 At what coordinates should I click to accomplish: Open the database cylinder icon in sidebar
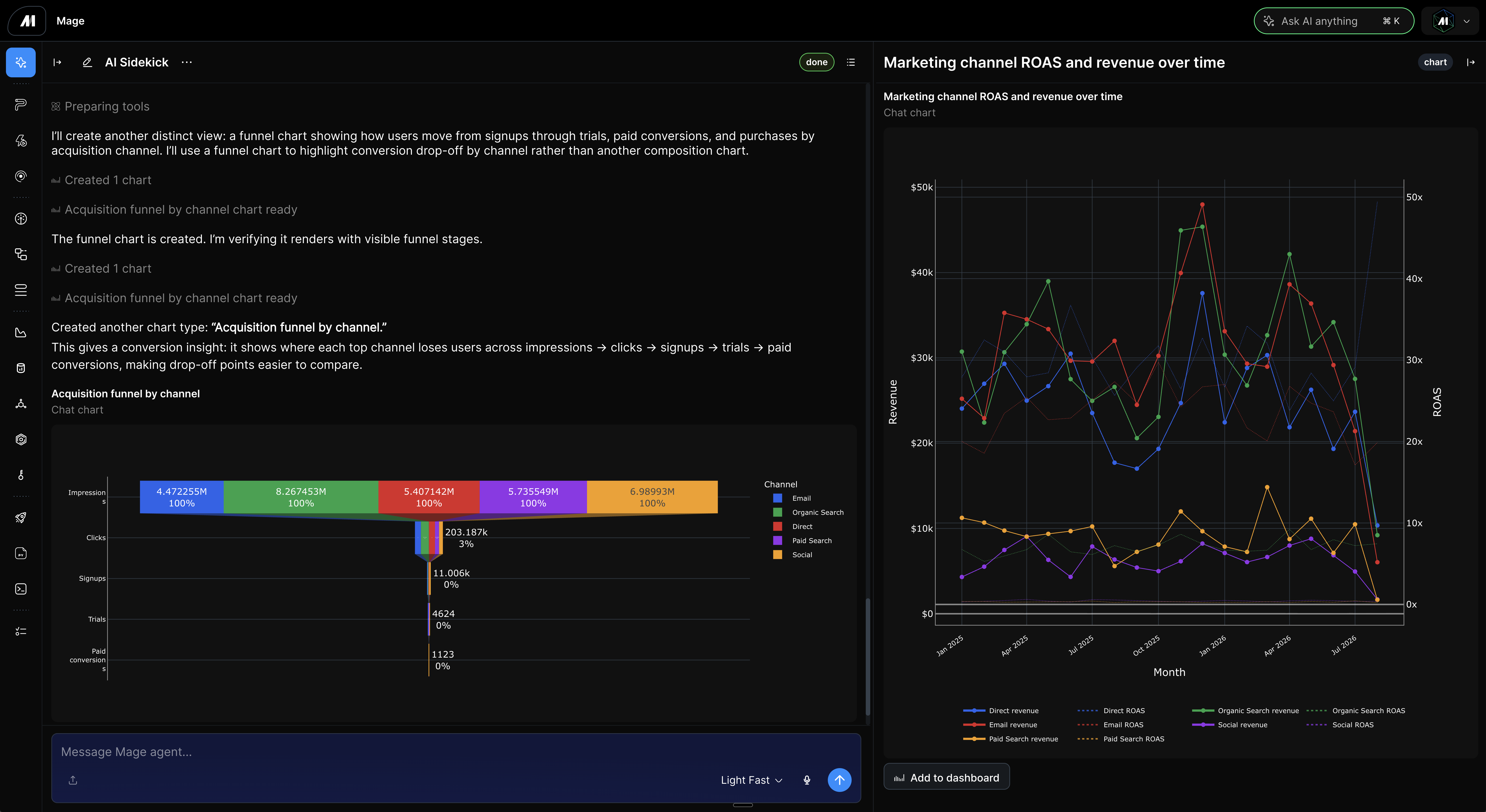[x=21, y=368]
